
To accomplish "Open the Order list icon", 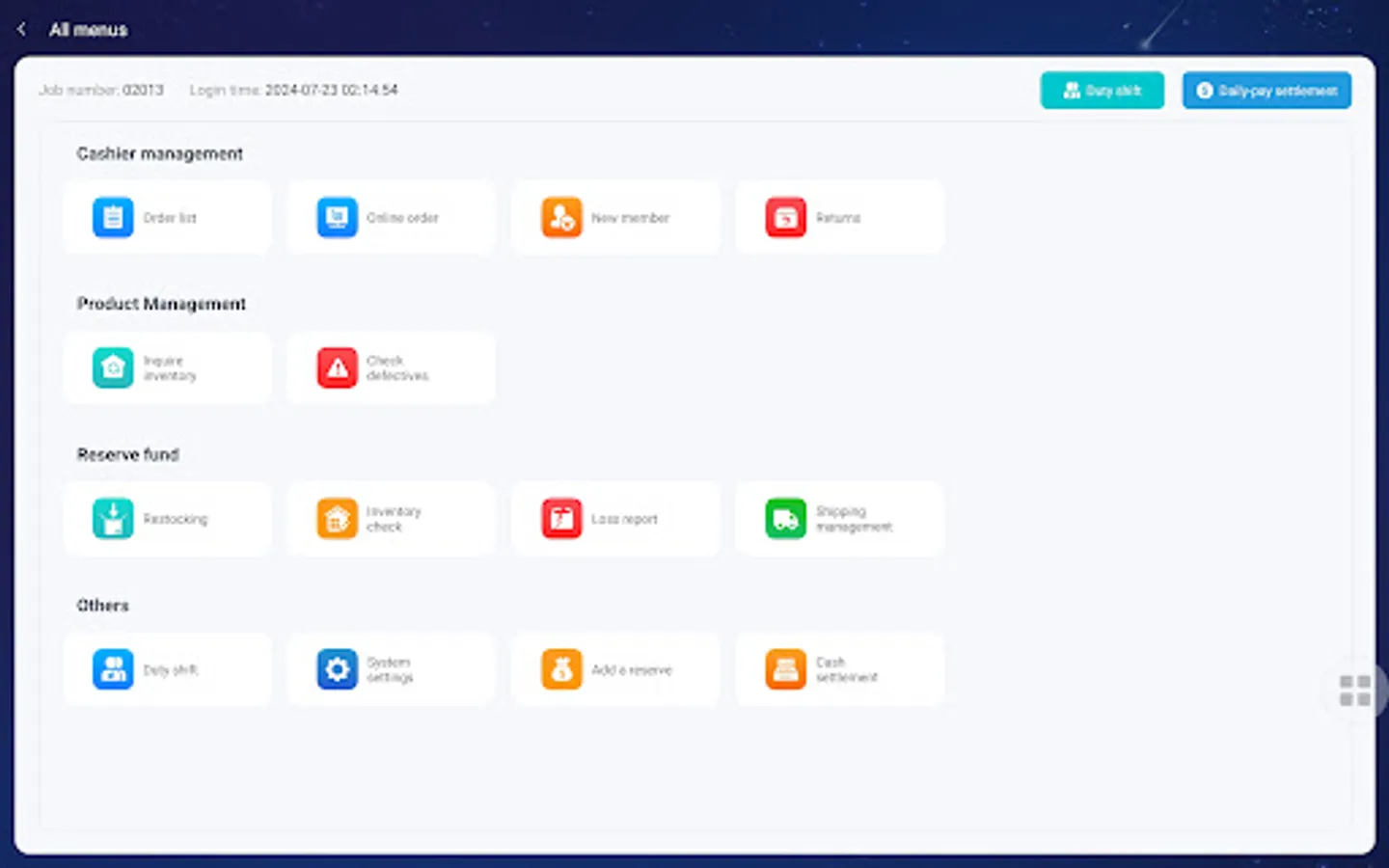I will click(113, 217).
